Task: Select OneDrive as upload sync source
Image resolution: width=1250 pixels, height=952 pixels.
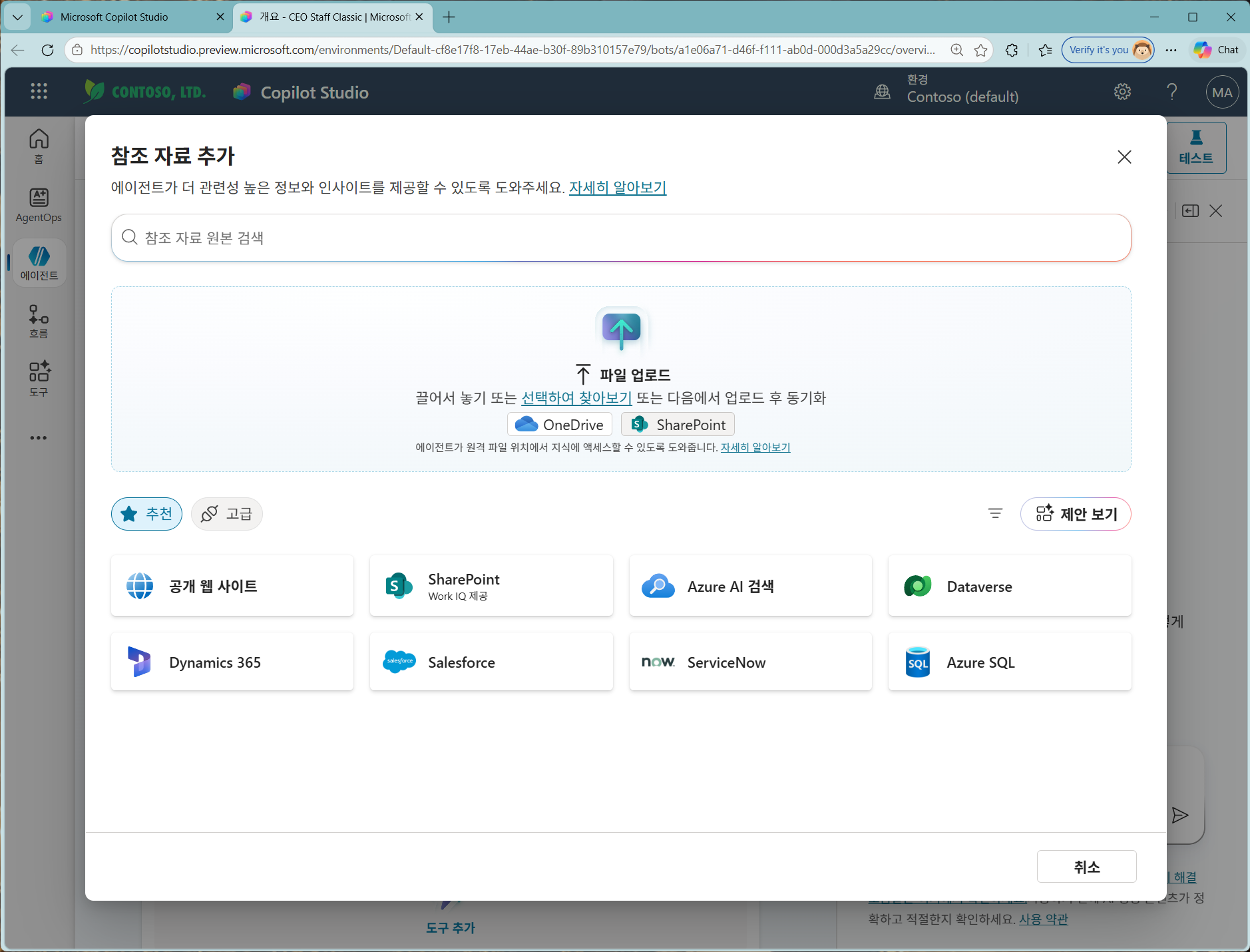Action: click(560, 425)
